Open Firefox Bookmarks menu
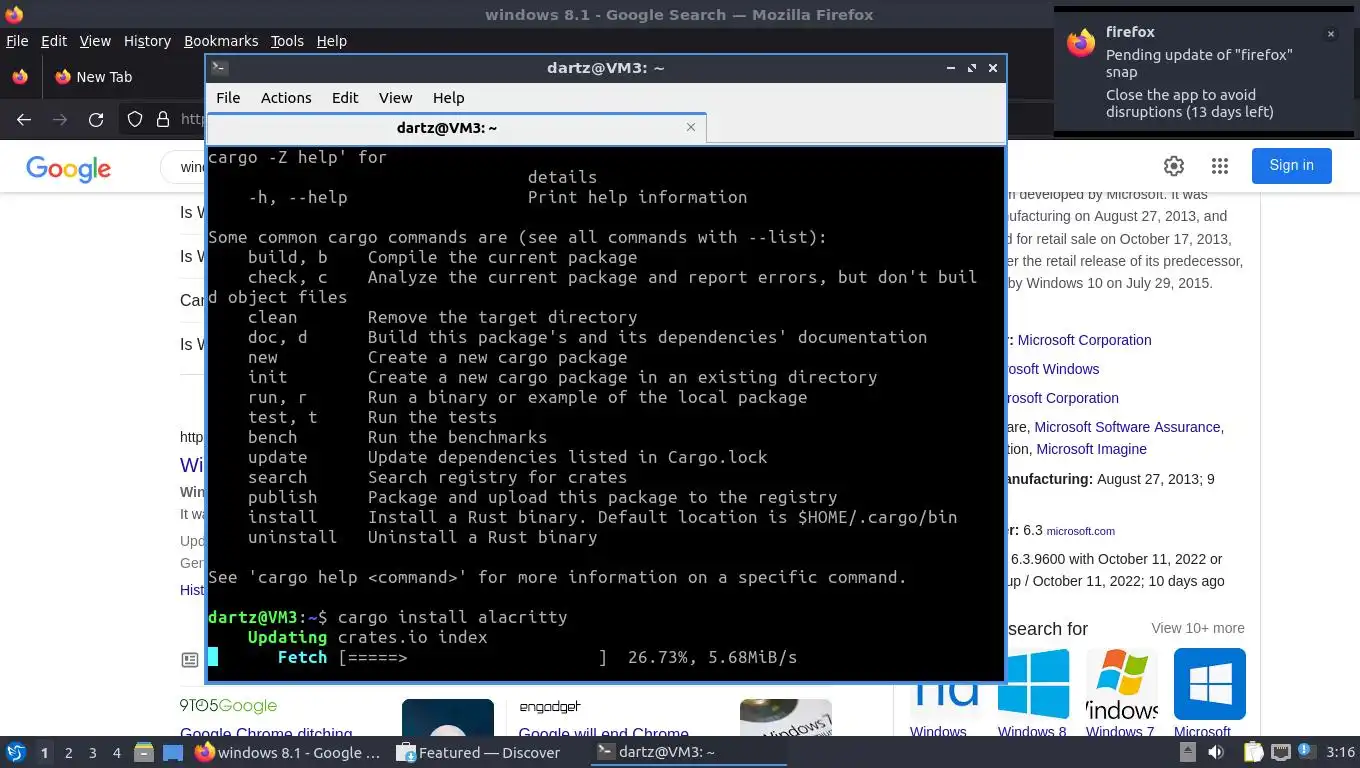This screenshot has height=768, width=1360. 221,41
